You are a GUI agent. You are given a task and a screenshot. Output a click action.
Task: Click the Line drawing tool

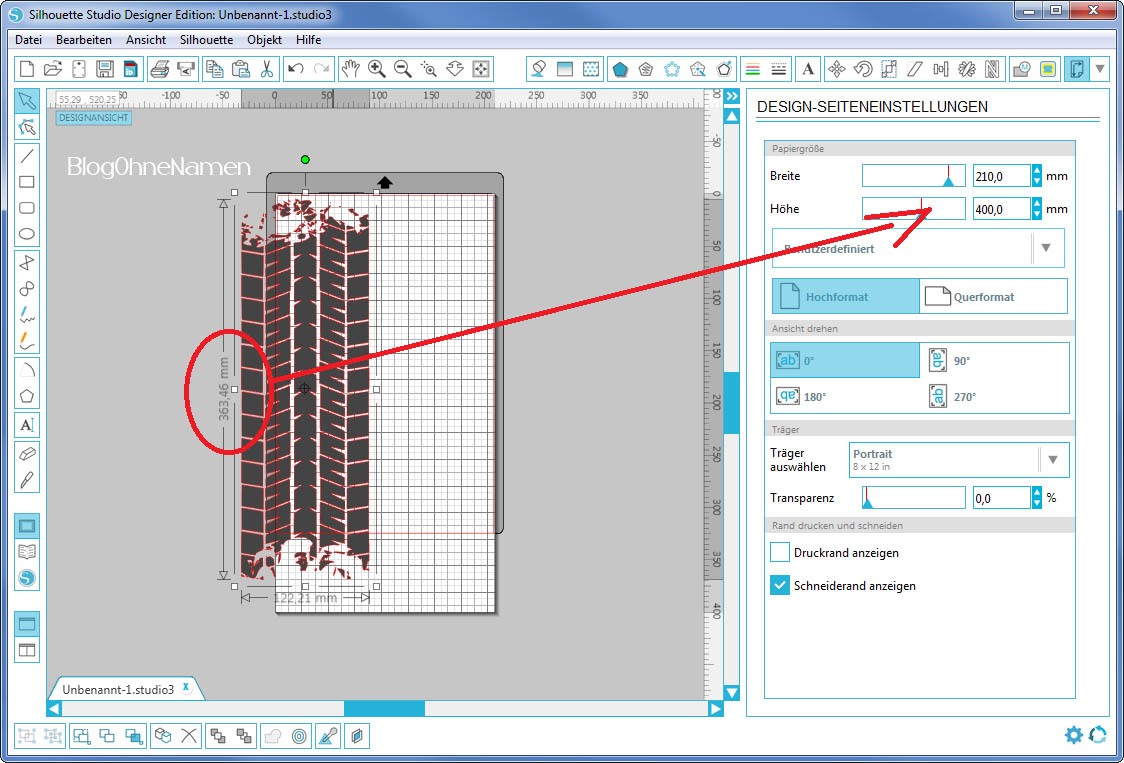(27, 155)
